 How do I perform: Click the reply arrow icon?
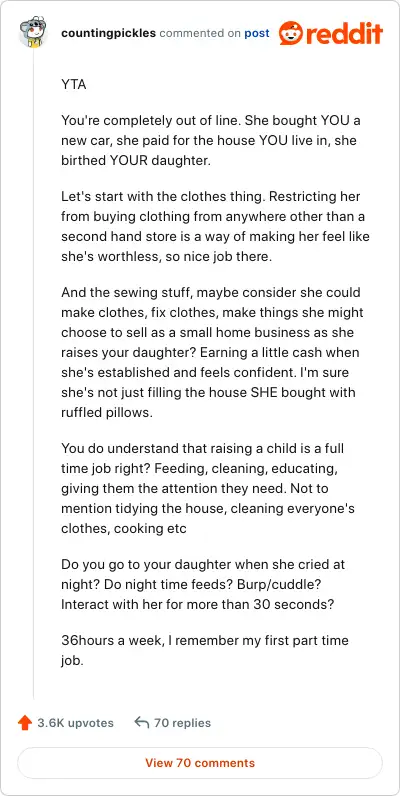[142, 722]
